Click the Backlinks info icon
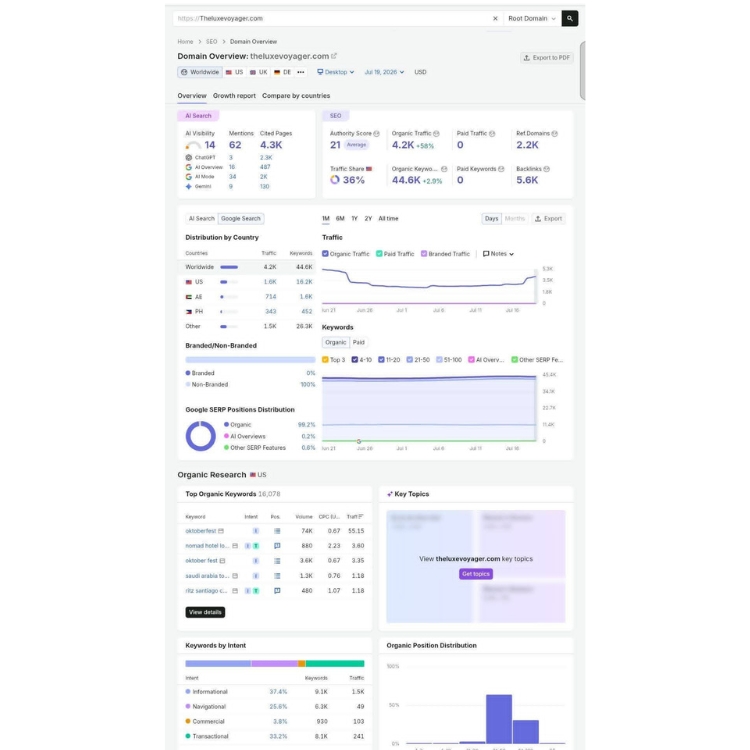 [546, 169]
